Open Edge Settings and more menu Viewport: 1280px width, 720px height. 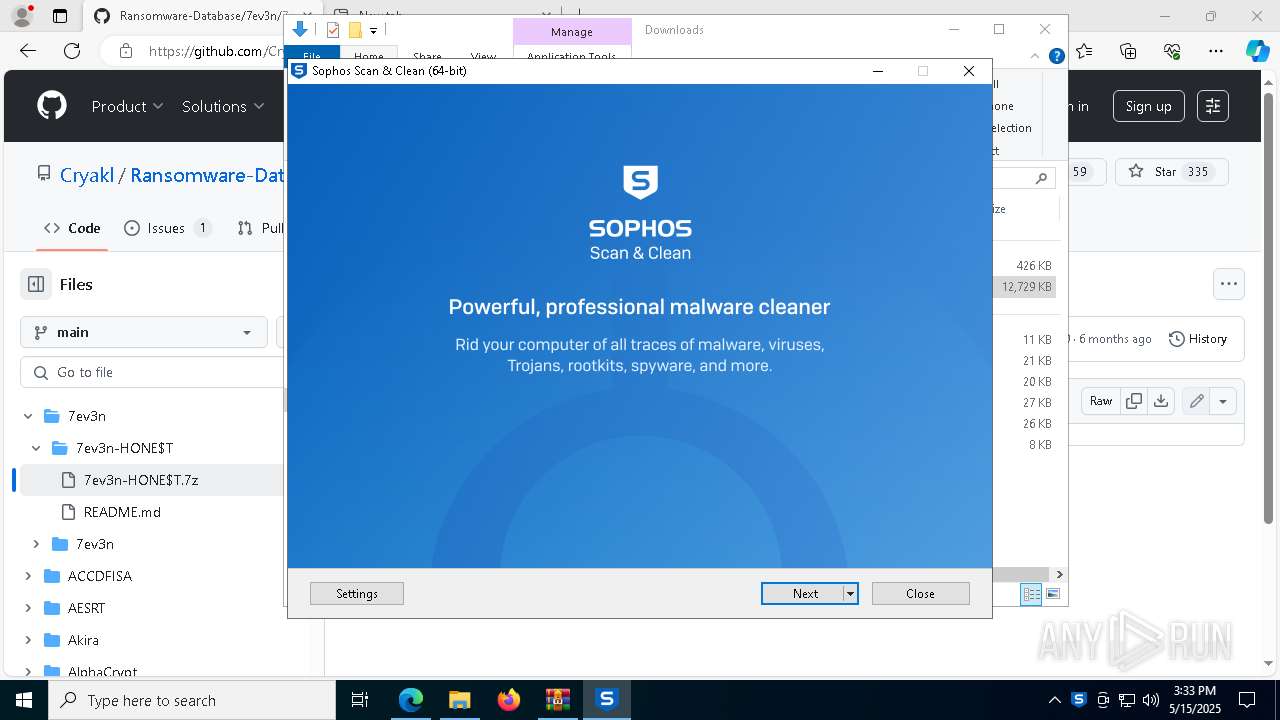click(1216, 51)
